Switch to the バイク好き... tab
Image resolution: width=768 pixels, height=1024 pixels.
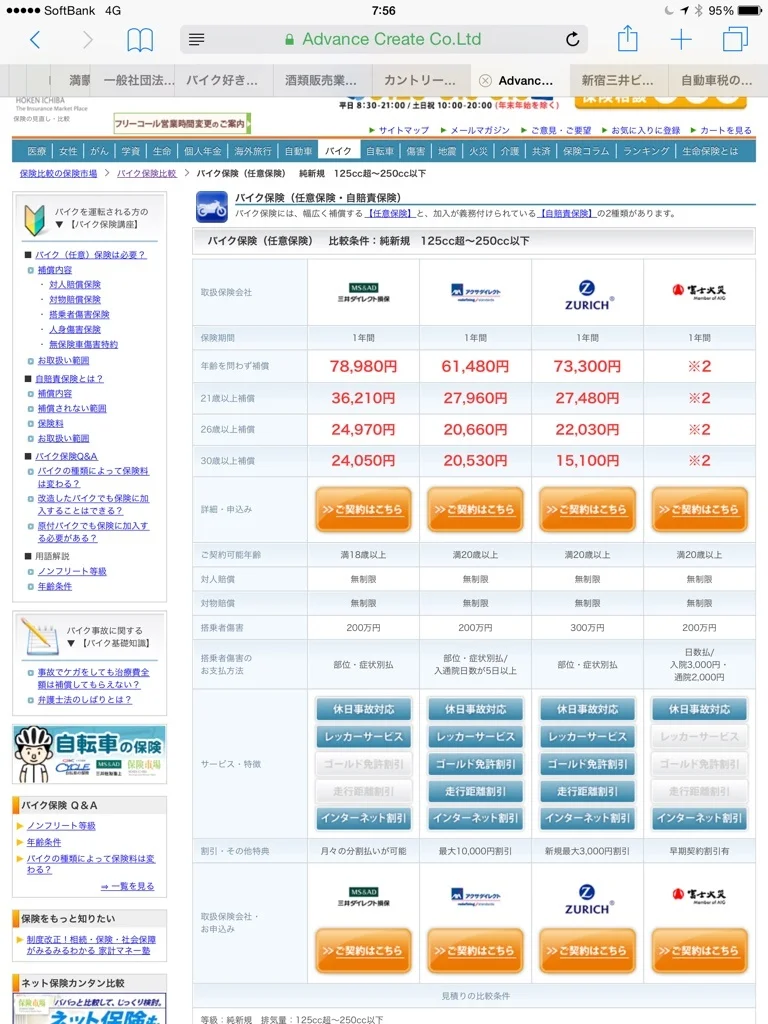(x=222, y=80)
